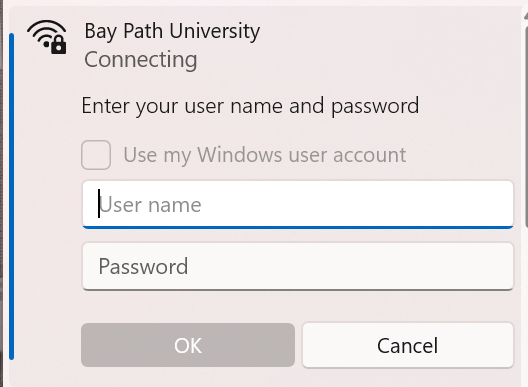
Task: Click the right end of the Password field
Action: coord(503,266)
